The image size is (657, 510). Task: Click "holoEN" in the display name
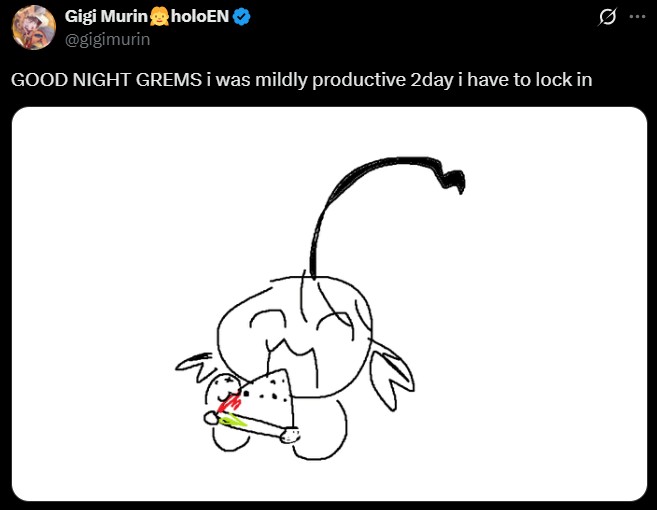tap(200, 16)
